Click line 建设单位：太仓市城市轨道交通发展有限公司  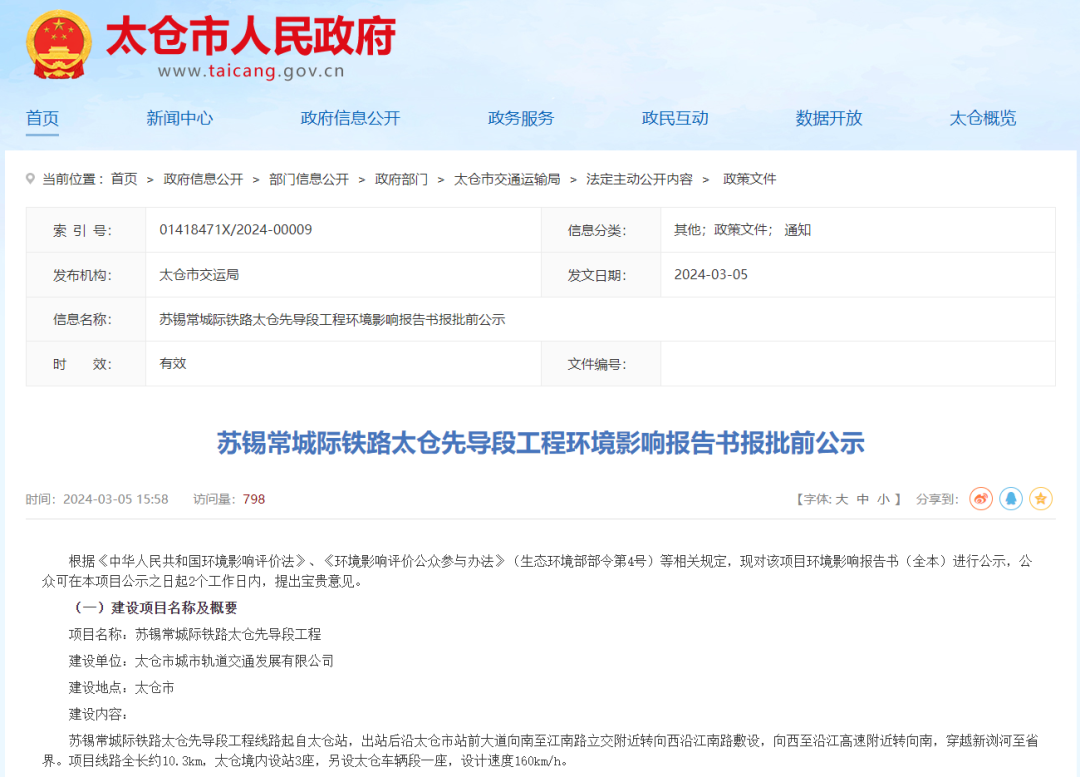click(x=201, y=661)
